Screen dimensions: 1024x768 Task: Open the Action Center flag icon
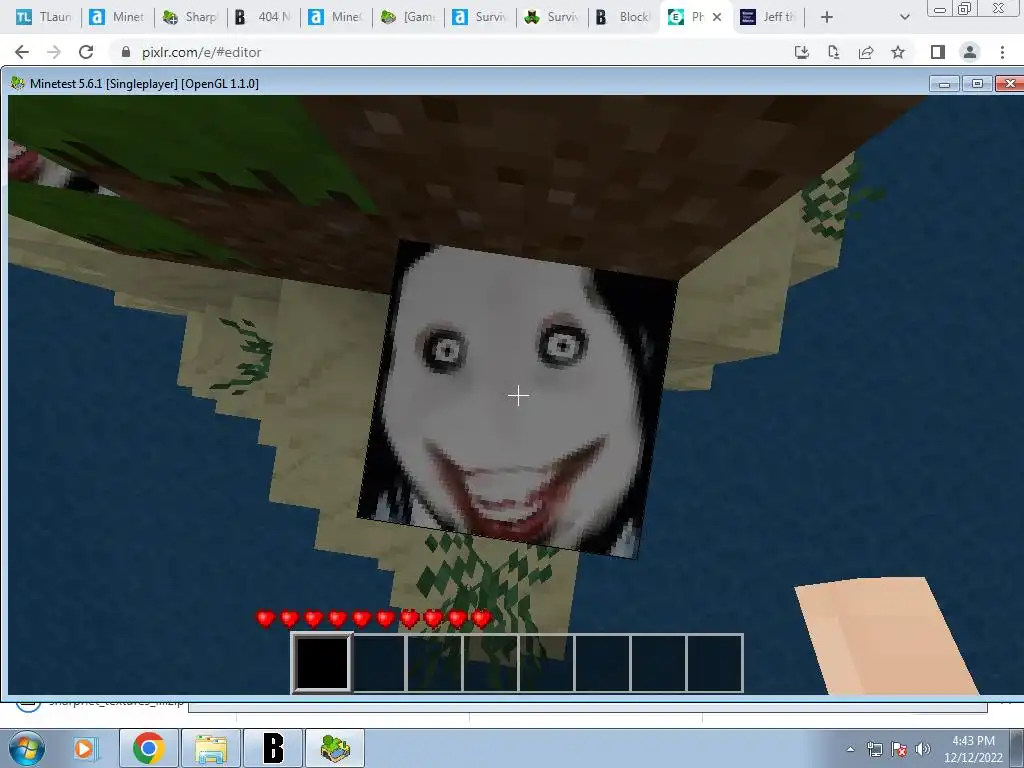899,749
